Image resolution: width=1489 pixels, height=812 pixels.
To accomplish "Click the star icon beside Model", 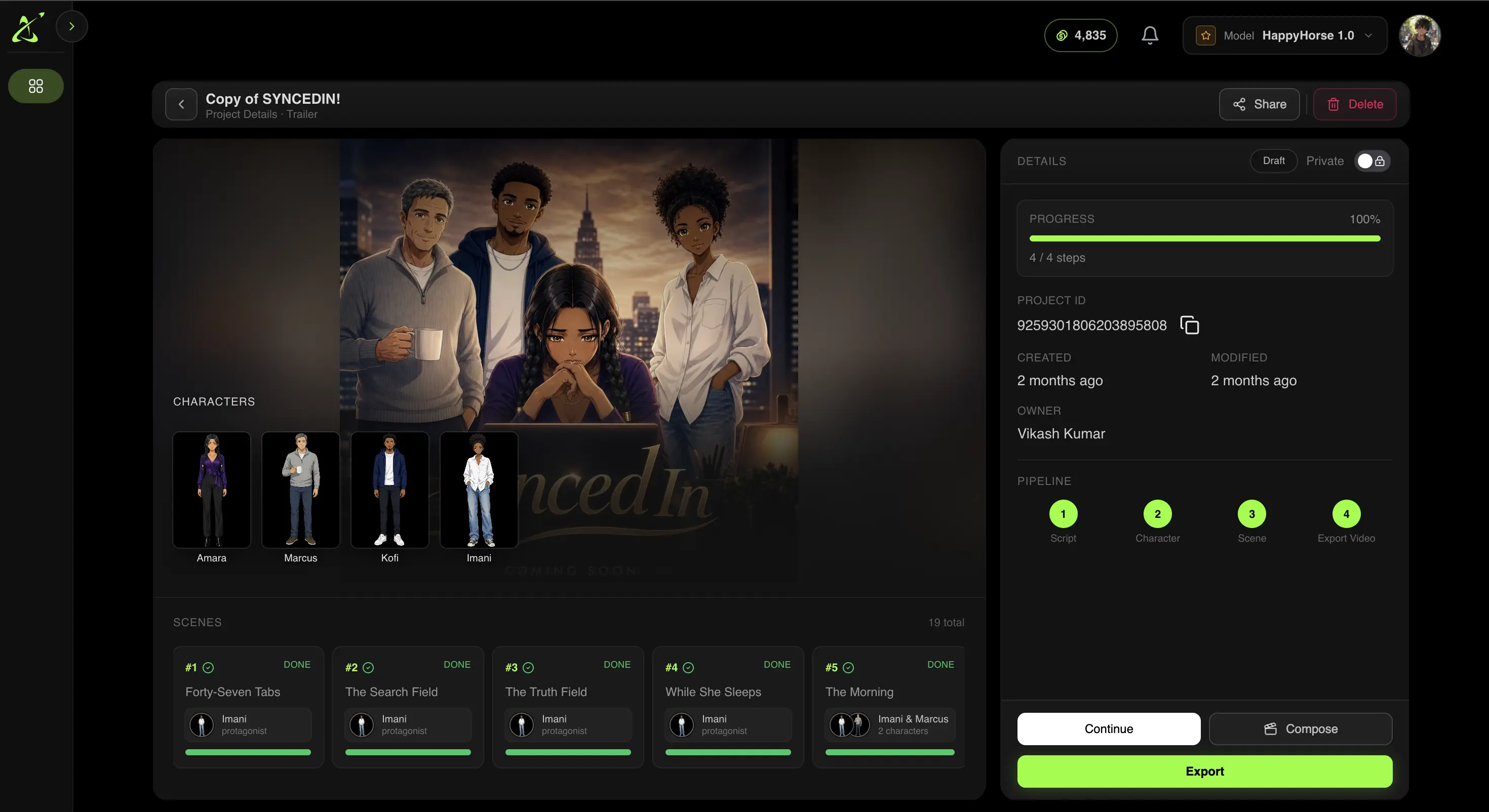I will [x=1206, y=35].
